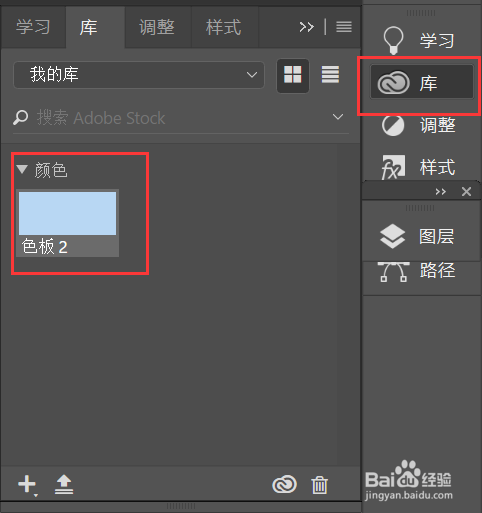
Task: Collapse the 颜色 section triangle
Action: tap(22, 169)
